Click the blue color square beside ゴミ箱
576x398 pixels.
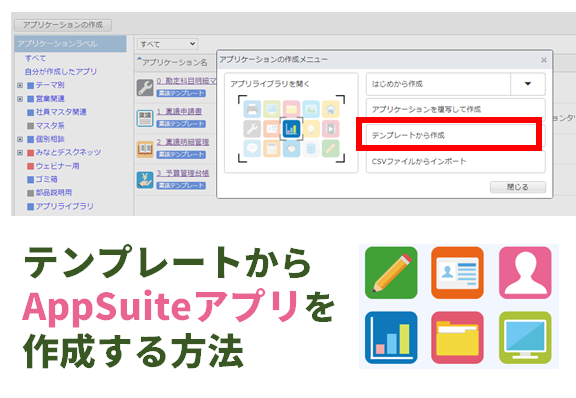click(x=30, y=179)
